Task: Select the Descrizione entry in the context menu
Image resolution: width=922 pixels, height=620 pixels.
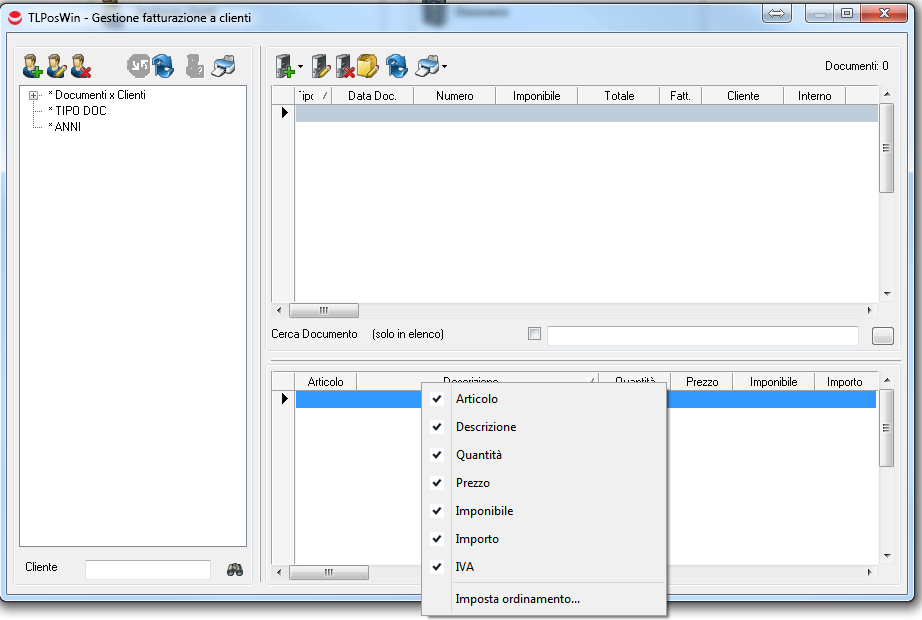Action: pyautogui.click(x=486, y=427)
